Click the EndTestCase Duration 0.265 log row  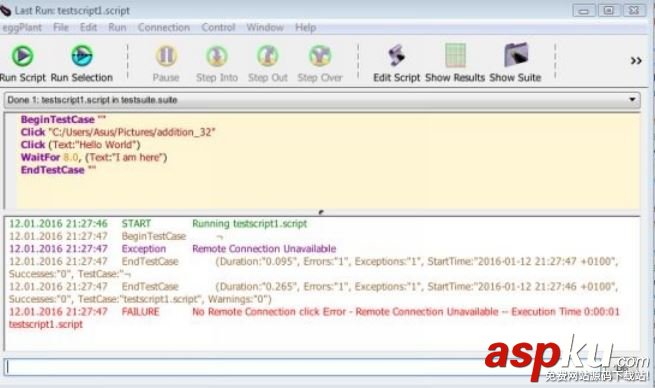coord(313,293)
